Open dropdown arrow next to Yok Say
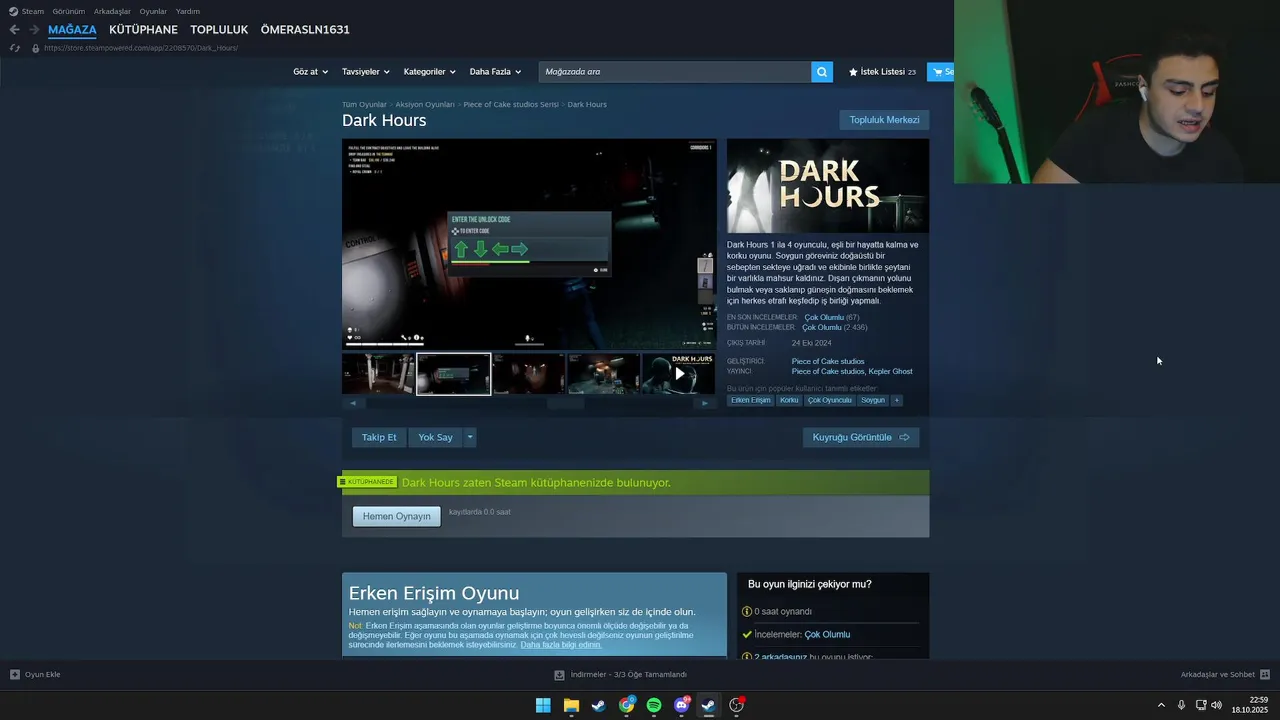The width and height of the screenshot is (1280, 720). coord(470,437)
